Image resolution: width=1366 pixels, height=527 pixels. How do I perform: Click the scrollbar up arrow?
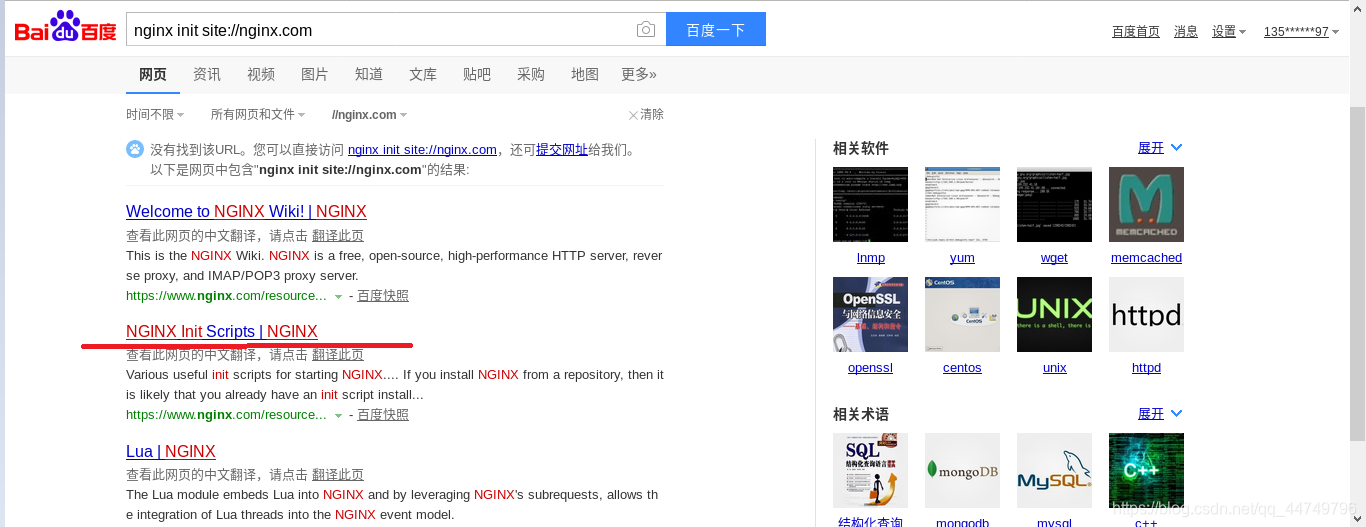click(1357, 6)
